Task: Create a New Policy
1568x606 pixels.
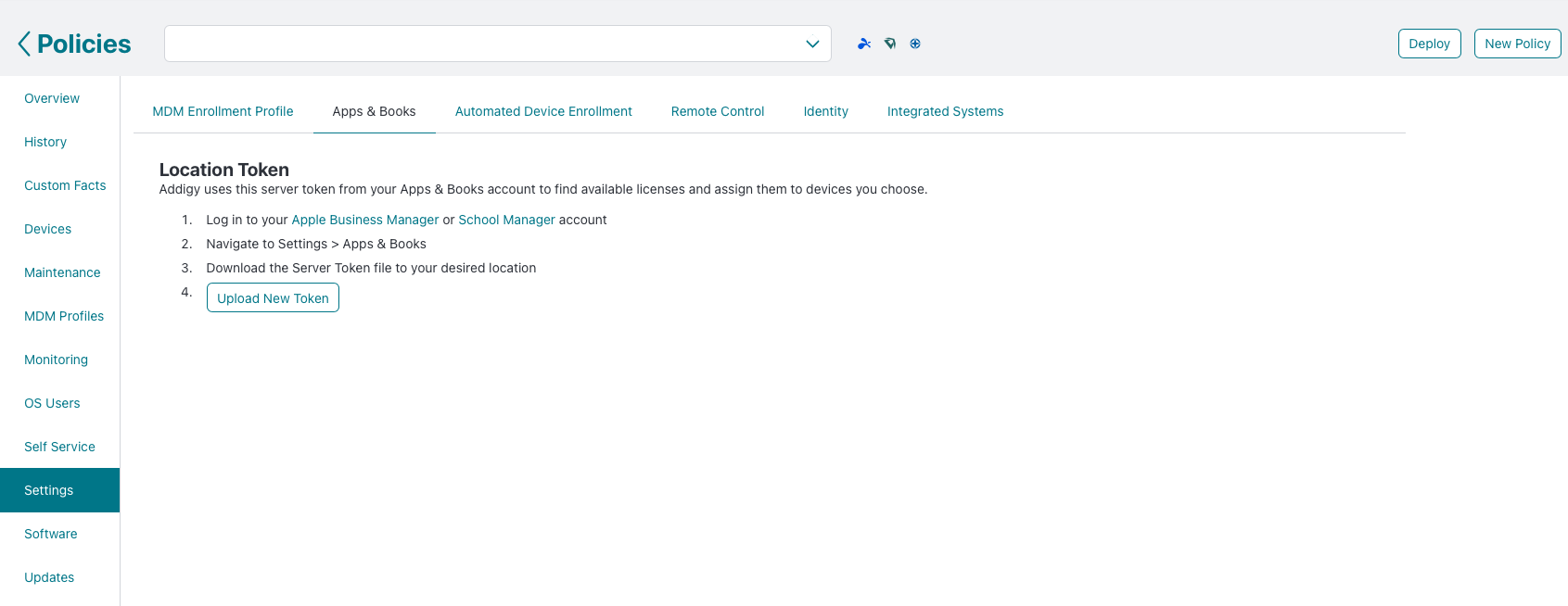Action: (1518, 44)
